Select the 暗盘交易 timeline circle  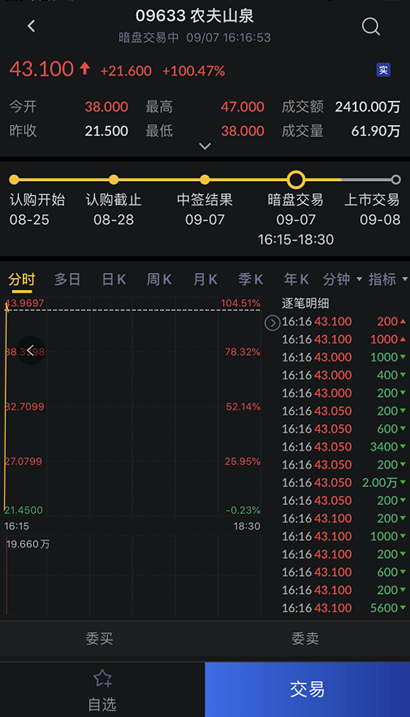tap(296, 180)
